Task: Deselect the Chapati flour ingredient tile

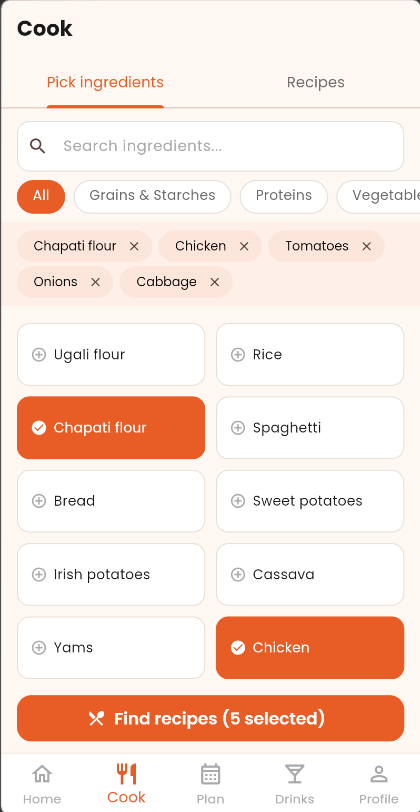Action: coord(111,428)
